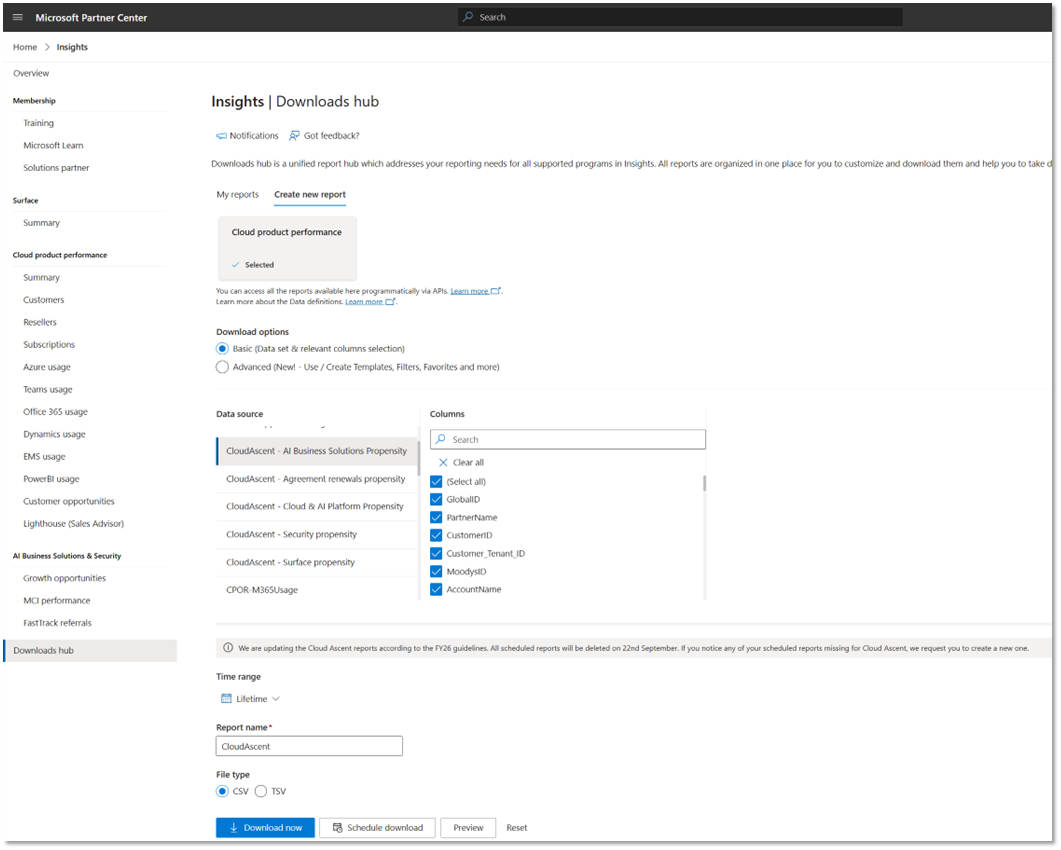Click the Reset button
Screen dimensions: 1061x850
(x=517, y=828)
